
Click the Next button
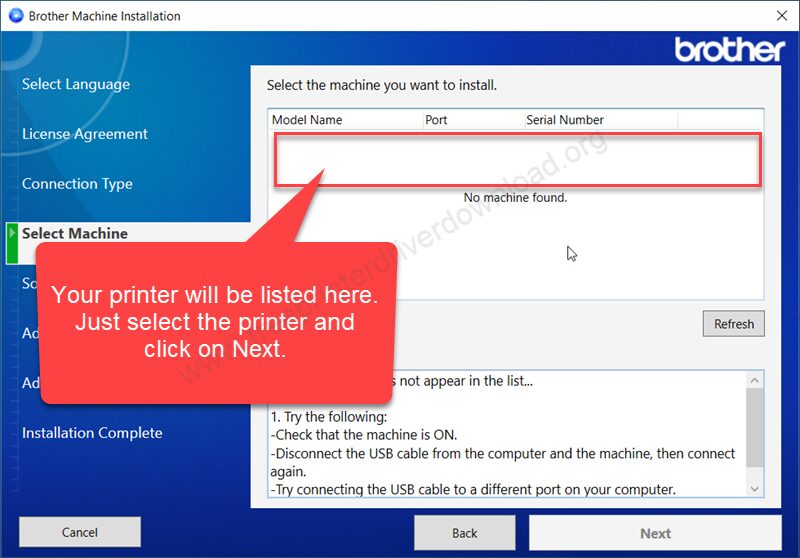pyautogui.click(x=655, y=532)
